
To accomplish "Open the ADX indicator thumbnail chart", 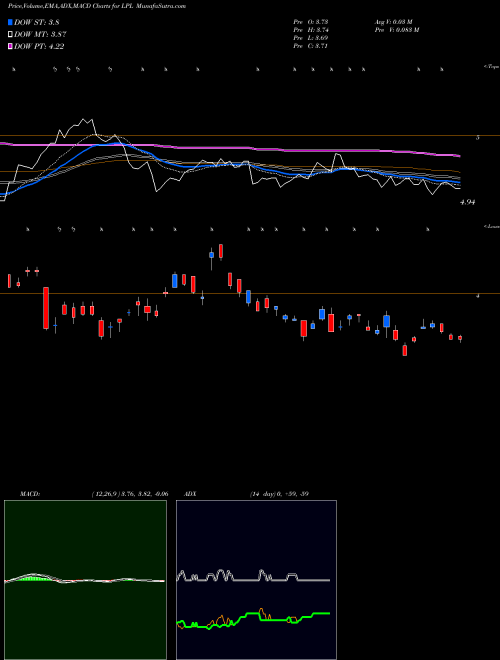I will point(256,580).
